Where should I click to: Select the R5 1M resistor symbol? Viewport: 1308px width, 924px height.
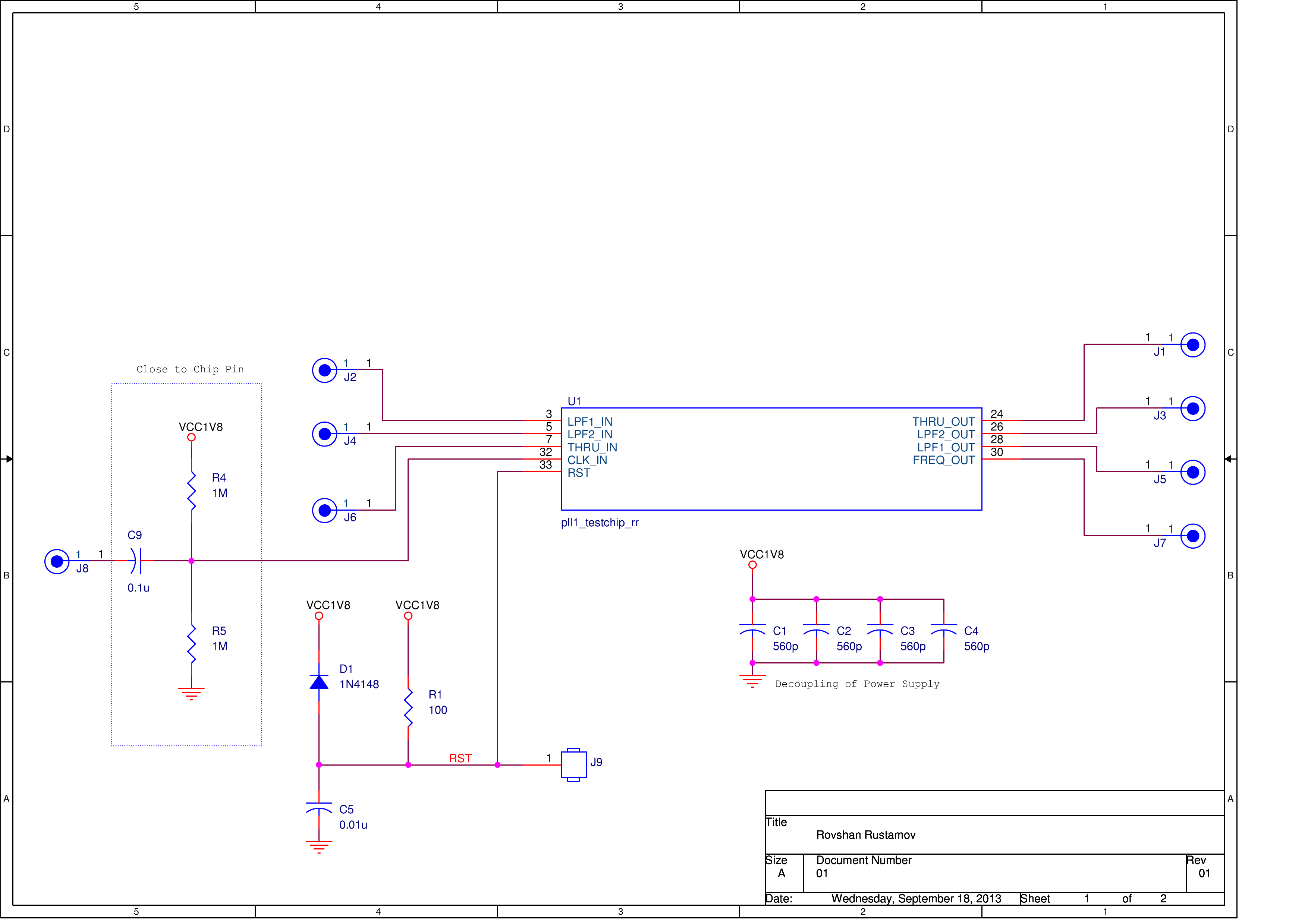(x=191, y=644)
